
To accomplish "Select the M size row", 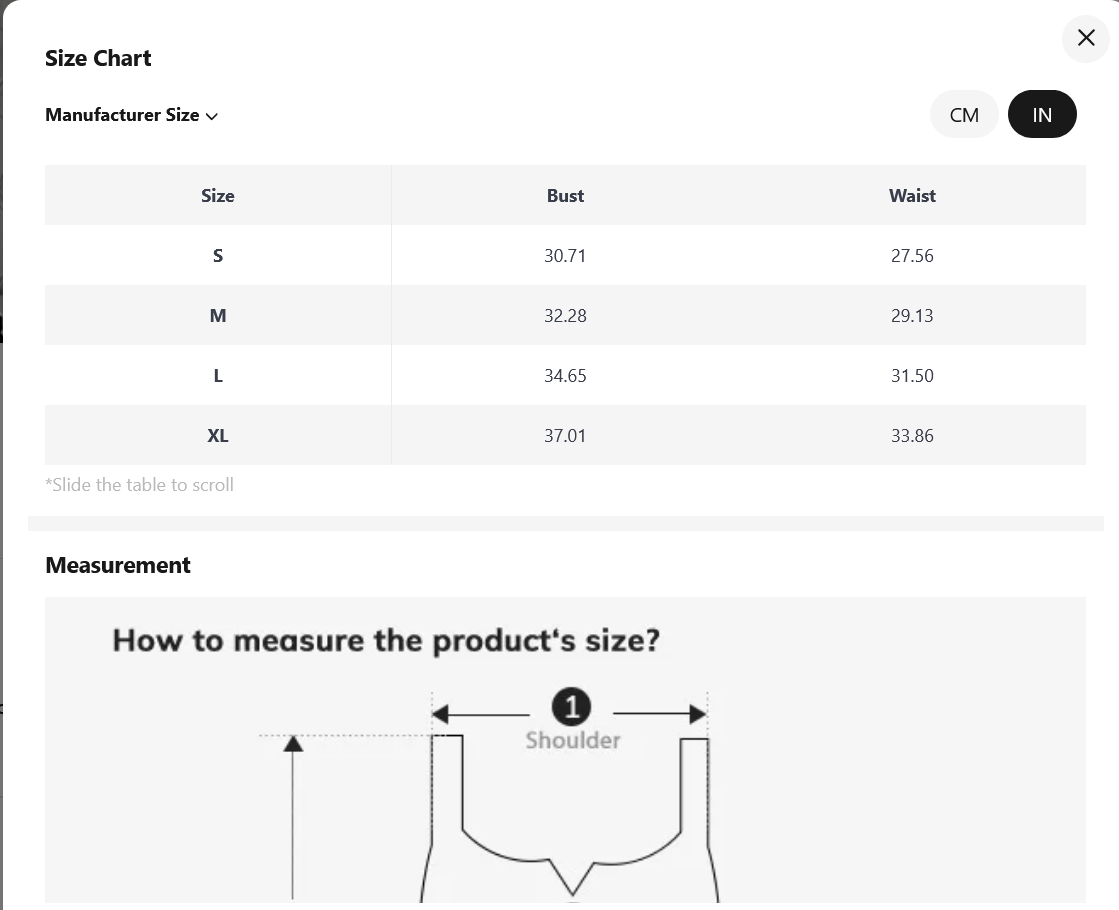I will (565, 315).
